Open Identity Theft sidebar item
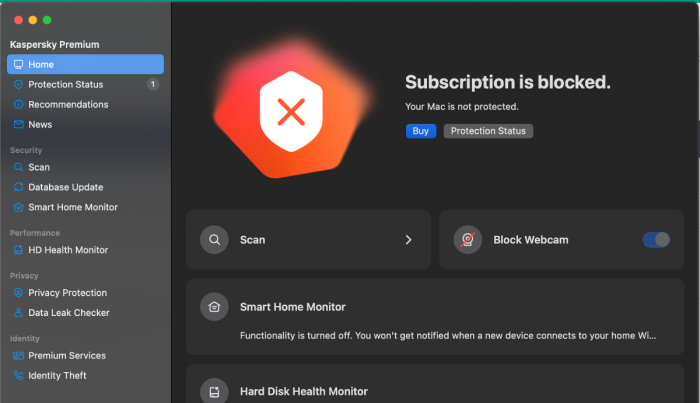Viewport: 700px width, 403px height. [85, 375]
